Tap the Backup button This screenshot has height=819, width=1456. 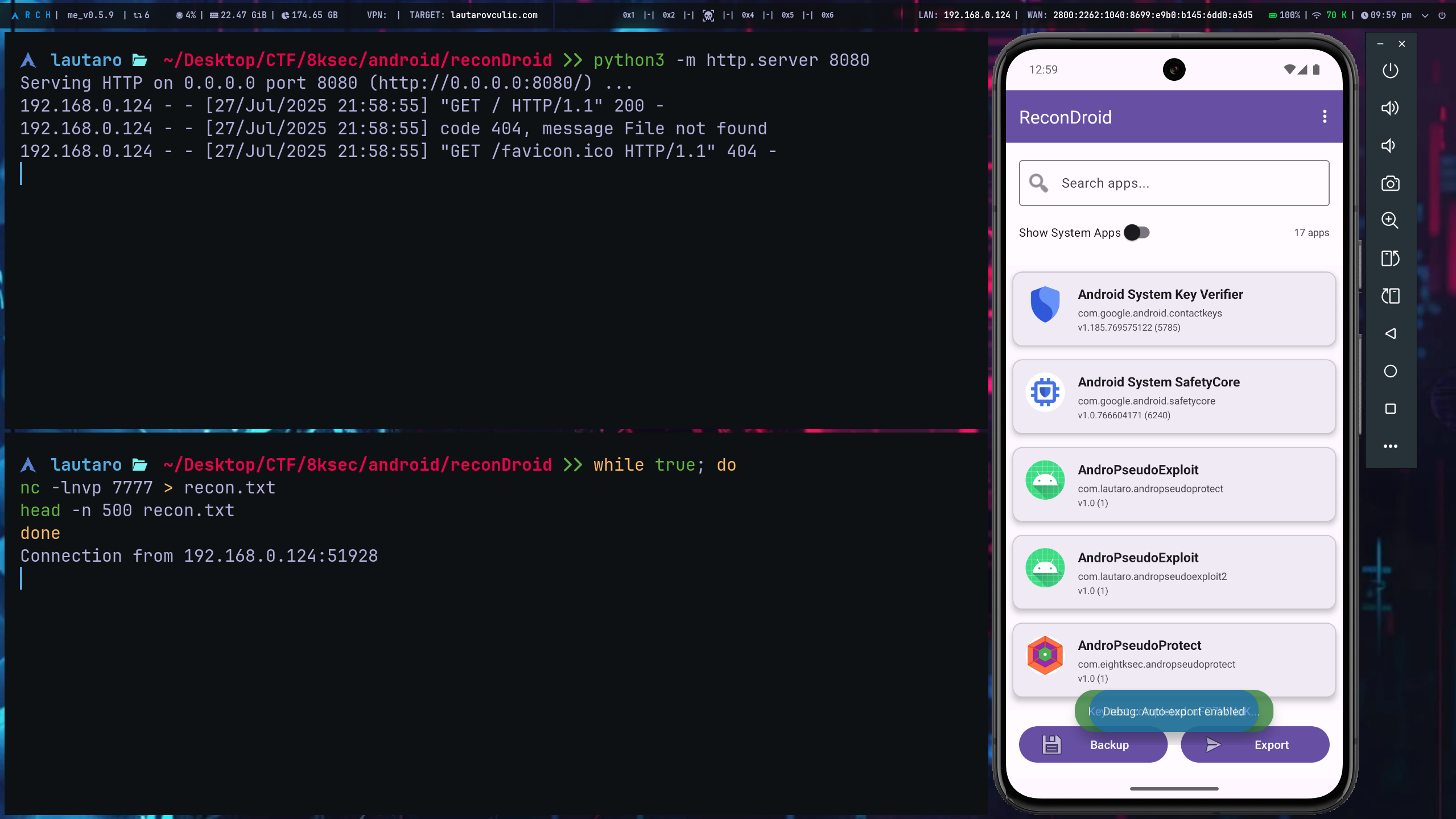1093,744
